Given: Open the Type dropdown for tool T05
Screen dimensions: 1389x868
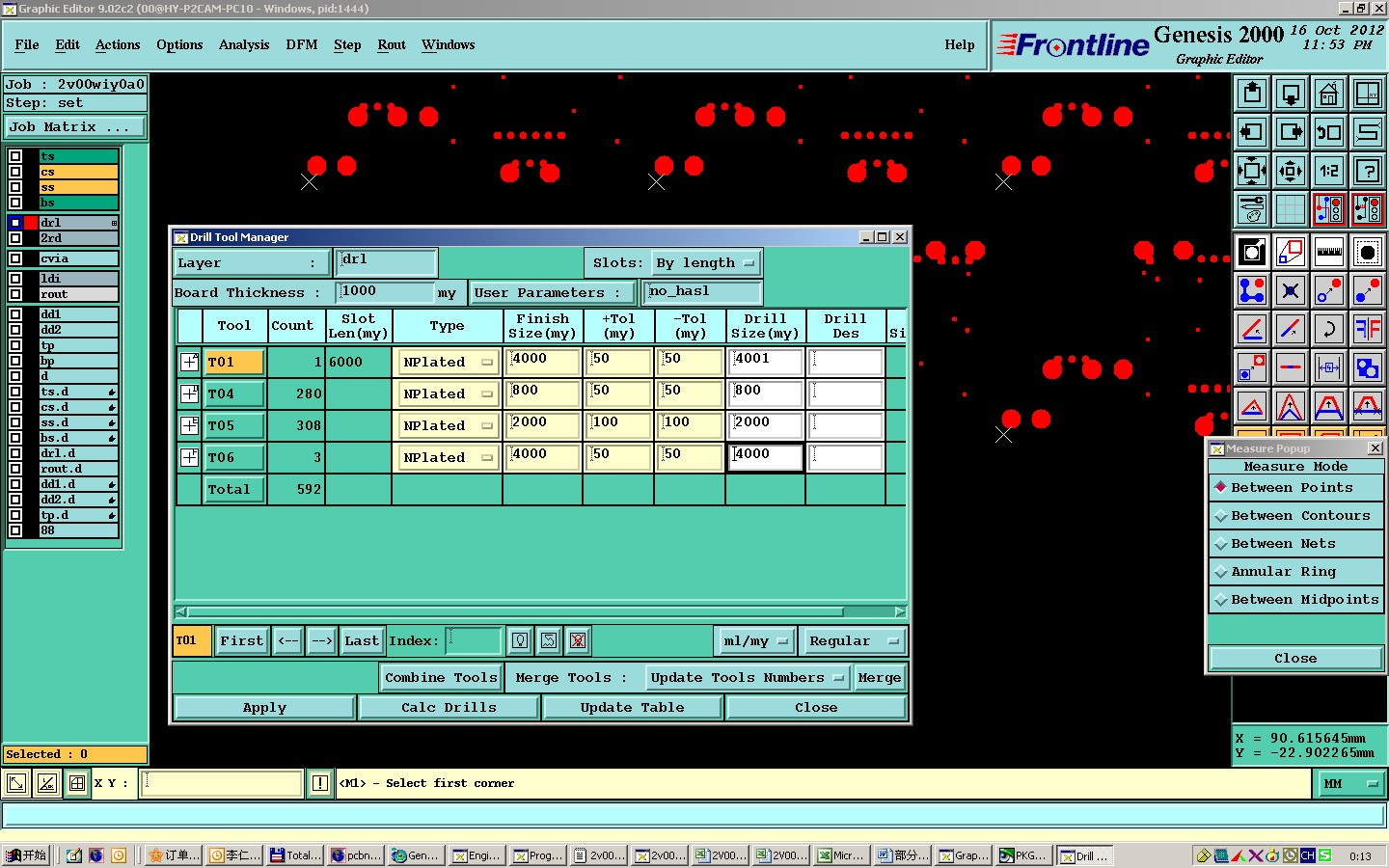Looking at the screenshot, I should (448, 426).
